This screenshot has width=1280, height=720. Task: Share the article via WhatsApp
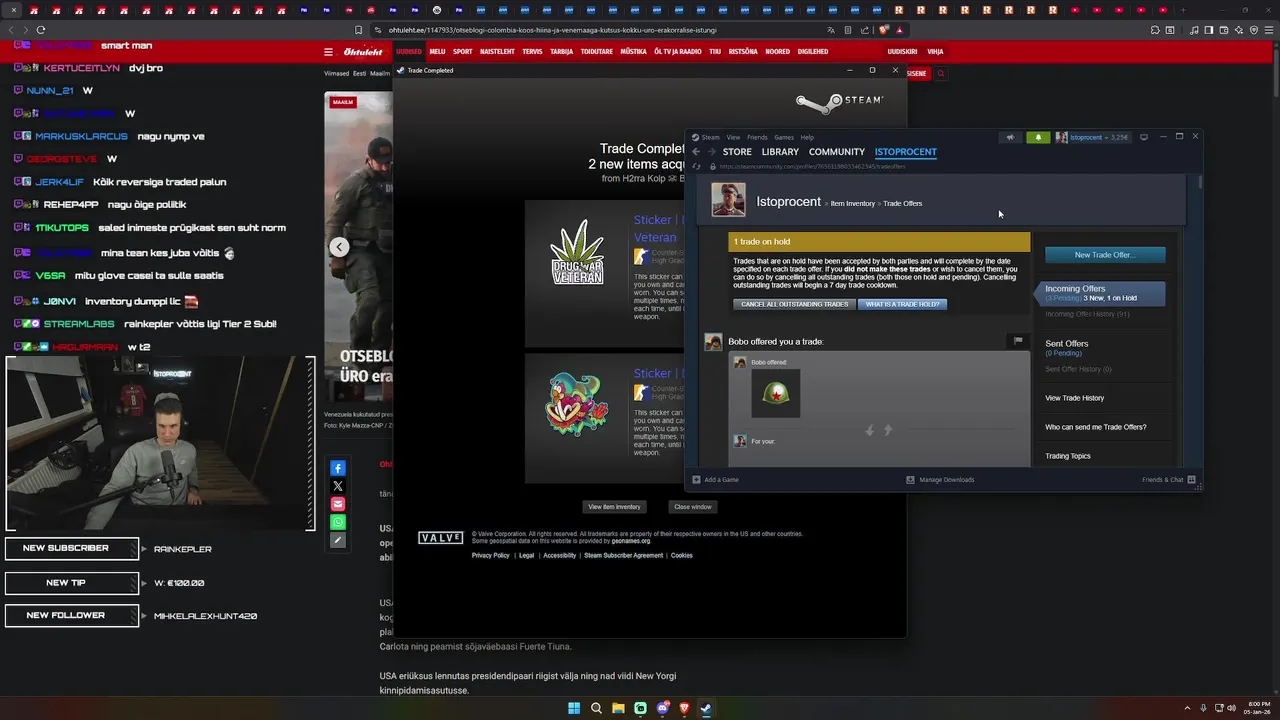338,522
